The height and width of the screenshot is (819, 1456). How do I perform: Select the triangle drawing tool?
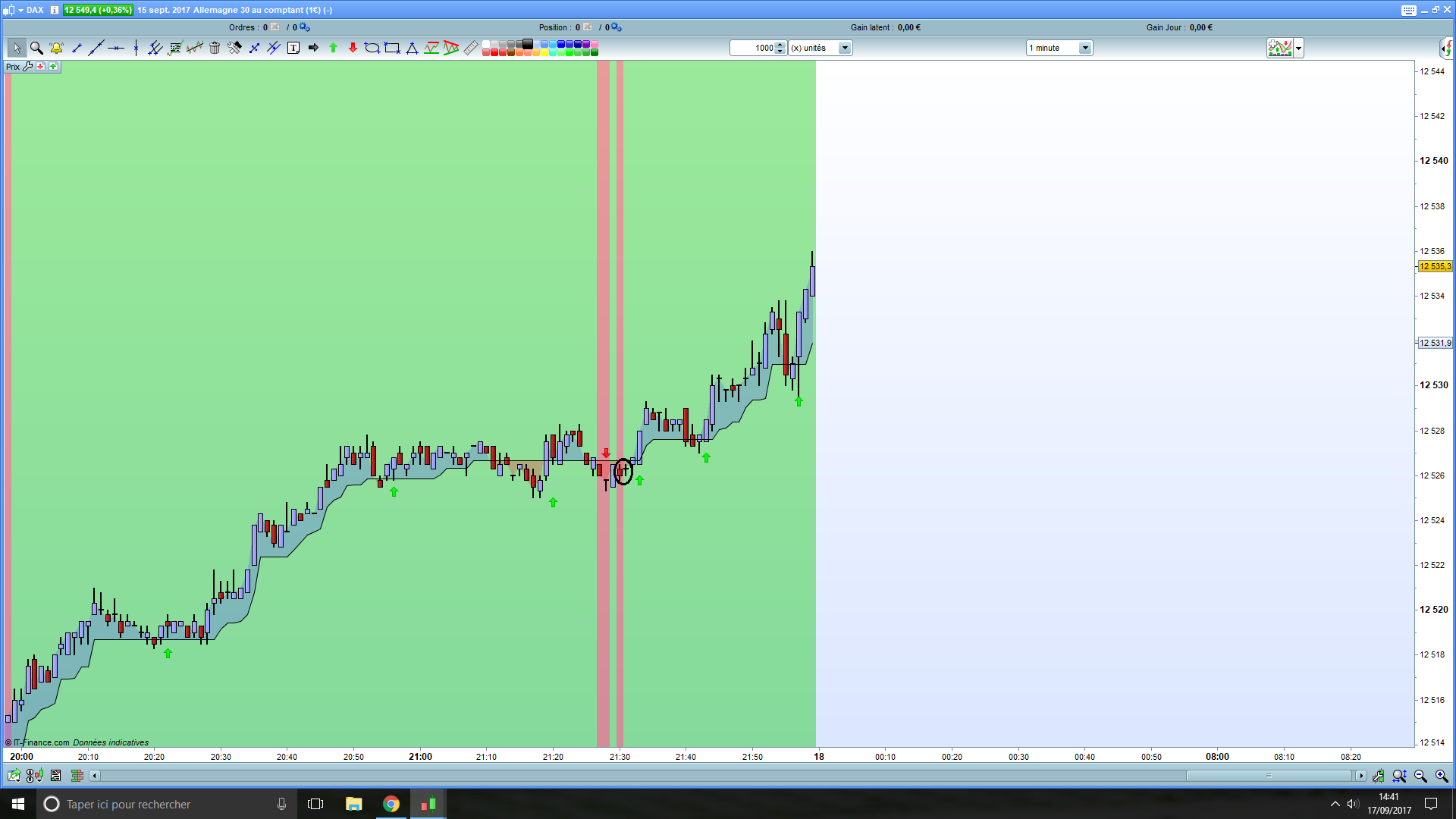412,48
